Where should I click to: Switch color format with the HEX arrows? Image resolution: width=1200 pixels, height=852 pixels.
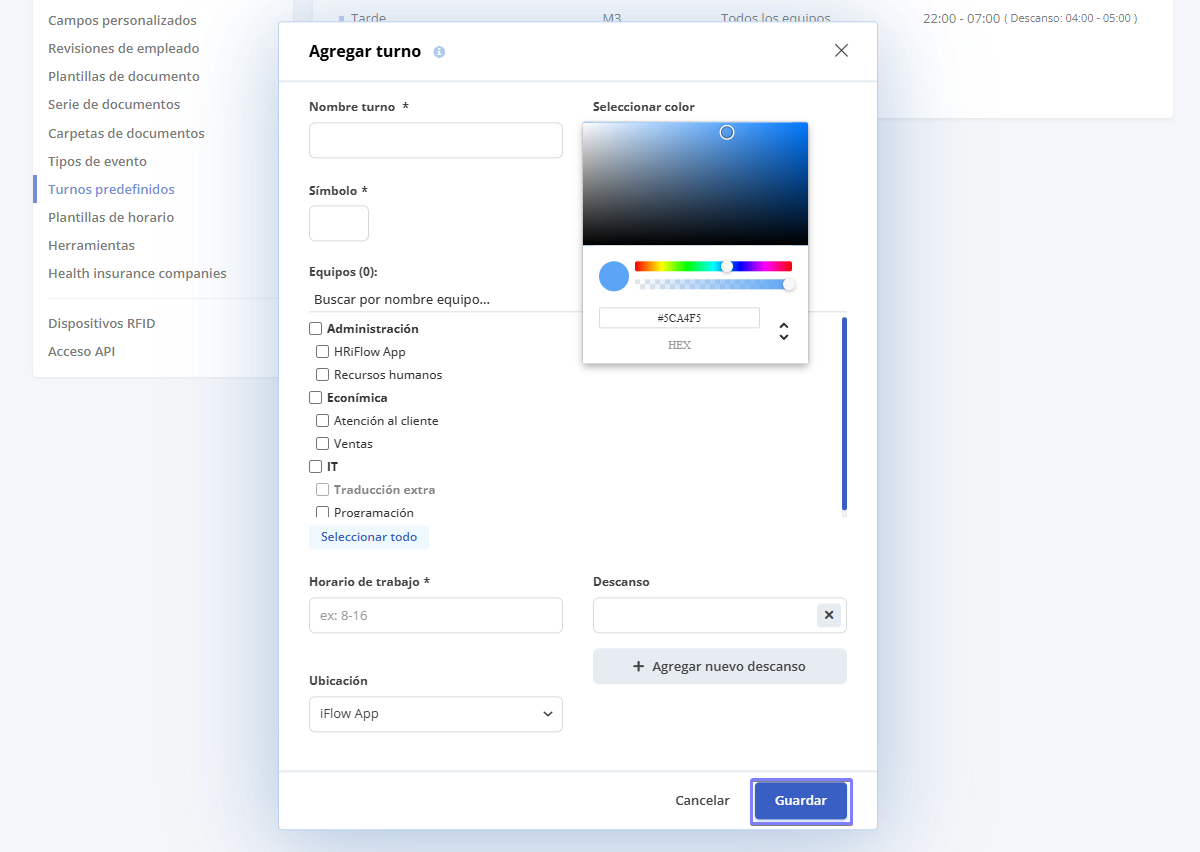tap(784, 331)
